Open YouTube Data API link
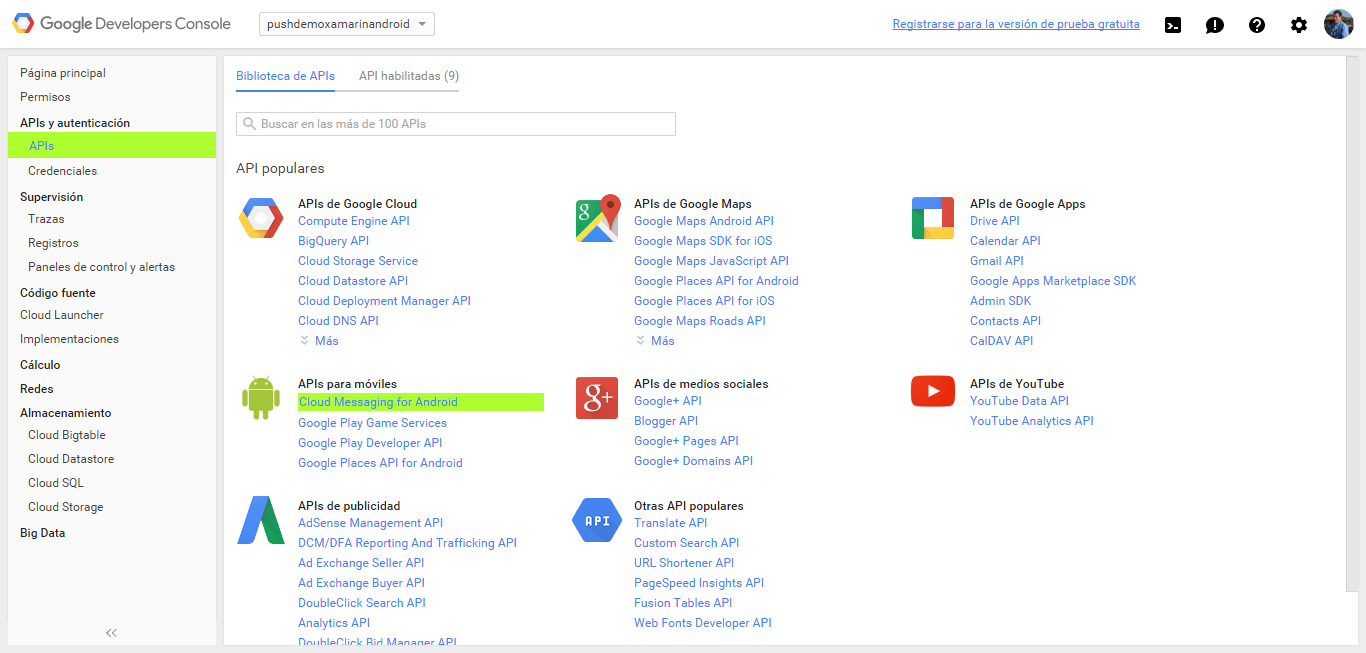Image resolution: width=1366 pixels, height=653 pixels. click(x=1019, y=401)
